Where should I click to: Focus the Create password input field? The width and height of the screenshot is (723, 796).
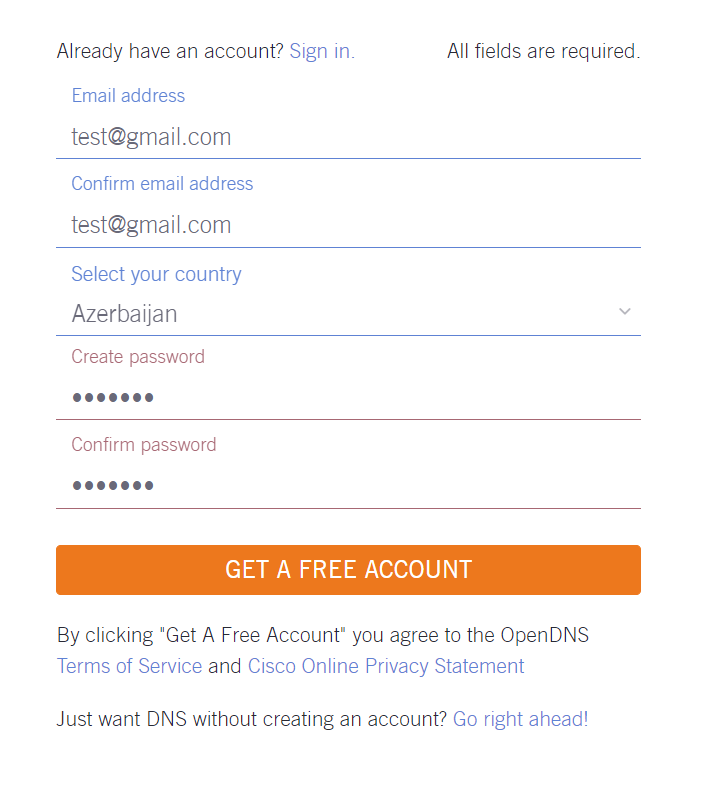tap(348, 398)
